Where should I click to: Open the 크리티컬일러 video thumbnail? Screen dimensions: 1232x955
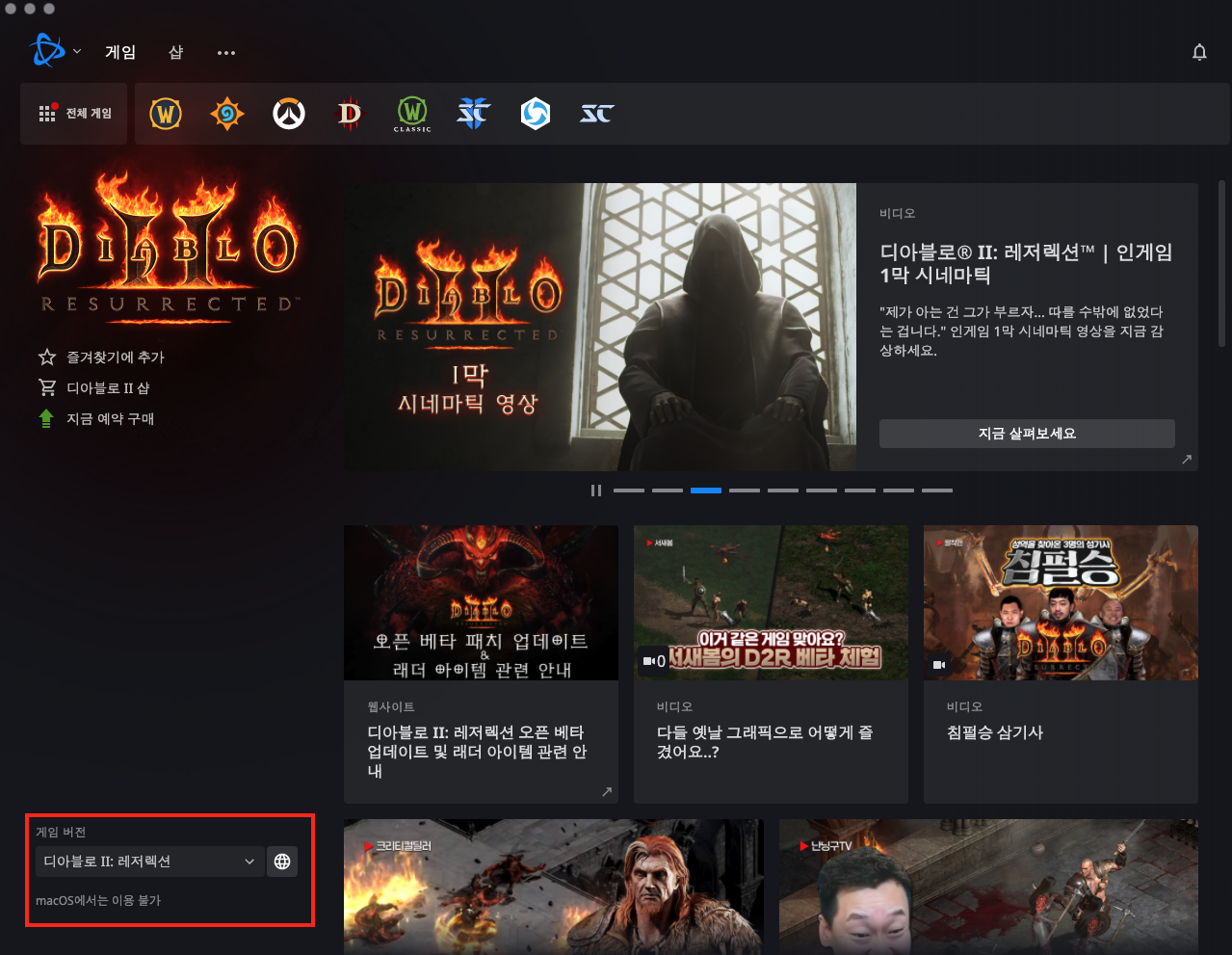click(554, 887)
